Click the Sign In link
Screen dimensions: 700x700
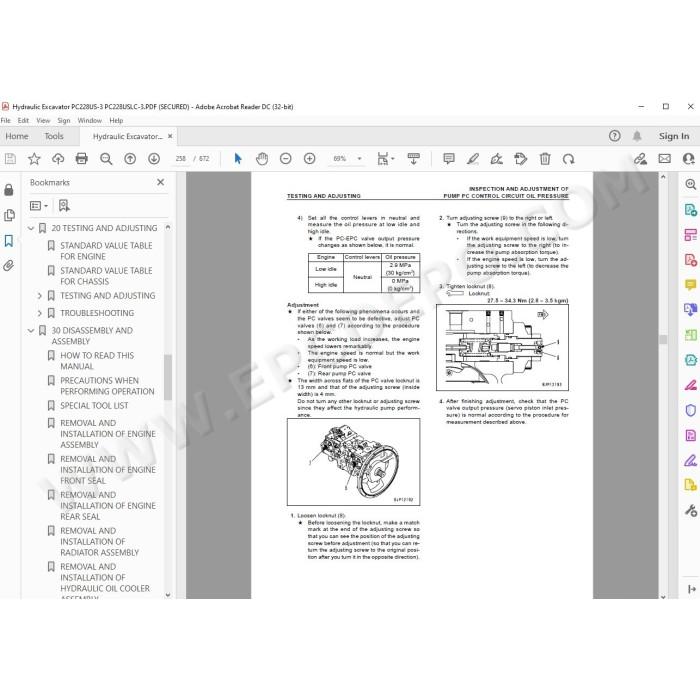674,136
